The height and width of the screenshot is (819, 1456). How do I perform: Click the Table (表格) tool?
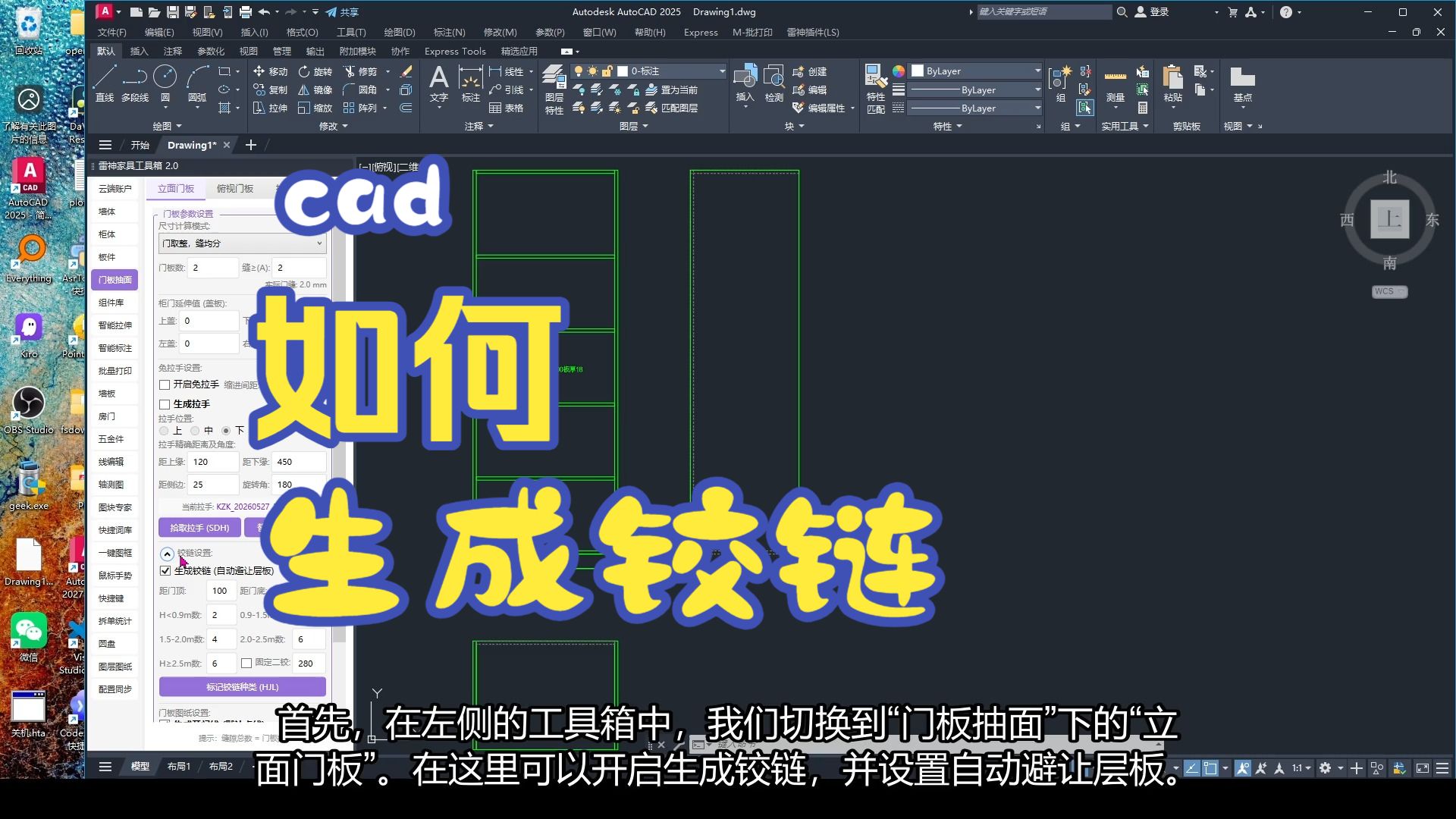pos(506,108)
